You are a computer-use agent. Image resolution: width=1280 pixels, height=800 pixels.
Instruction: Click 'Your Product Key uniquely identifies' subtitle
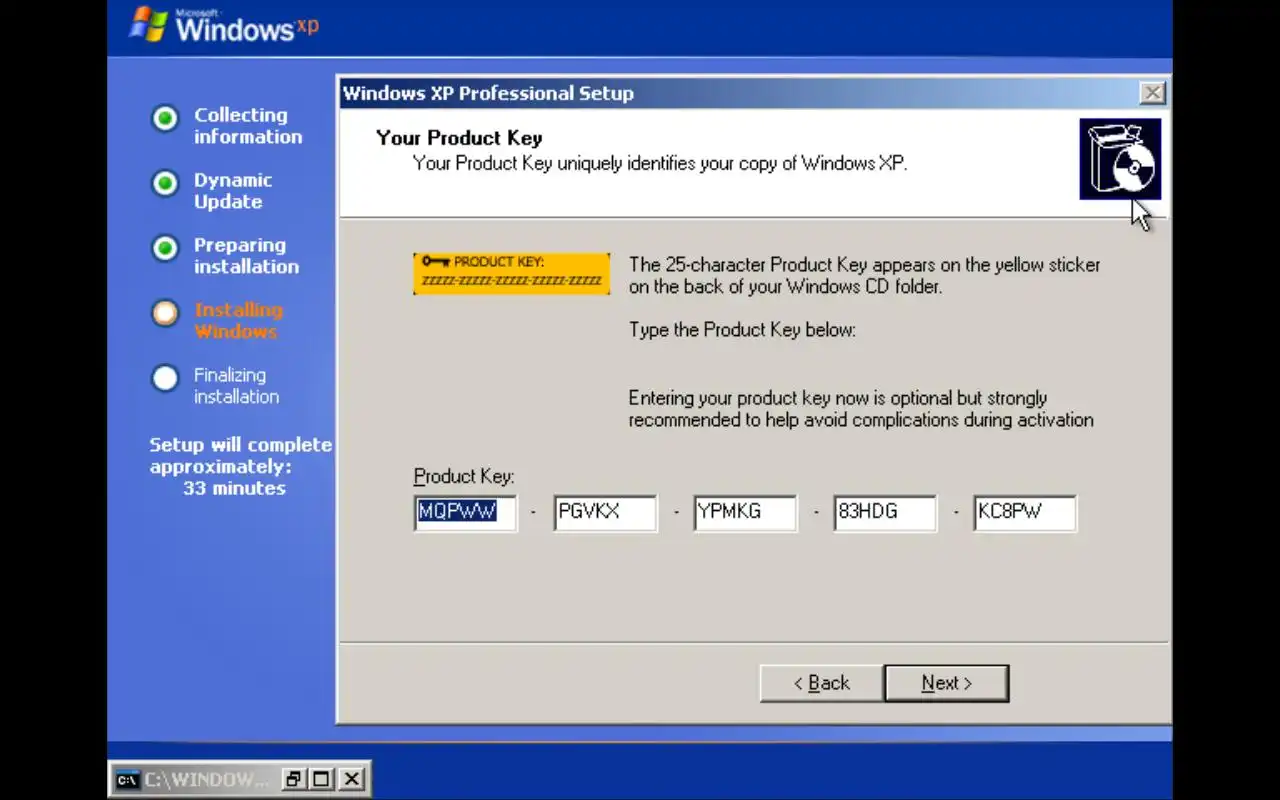[x=660, y=163]
